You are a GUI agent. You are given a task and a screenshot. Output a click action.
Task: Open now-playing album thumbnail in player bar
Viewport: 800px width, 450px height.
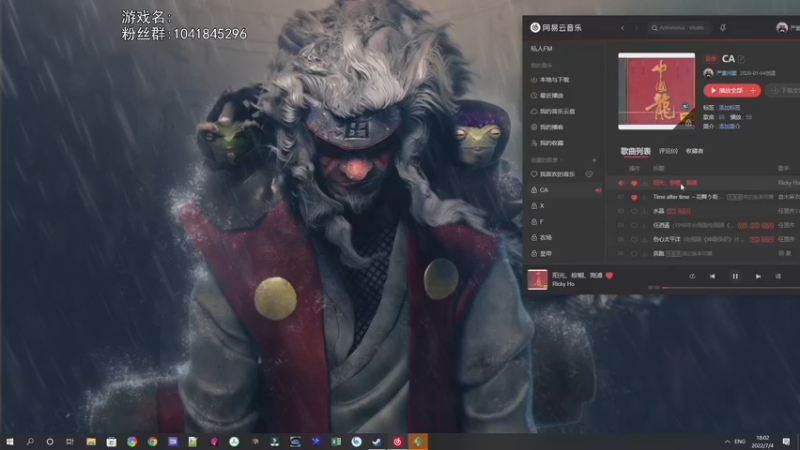point(537,280)
